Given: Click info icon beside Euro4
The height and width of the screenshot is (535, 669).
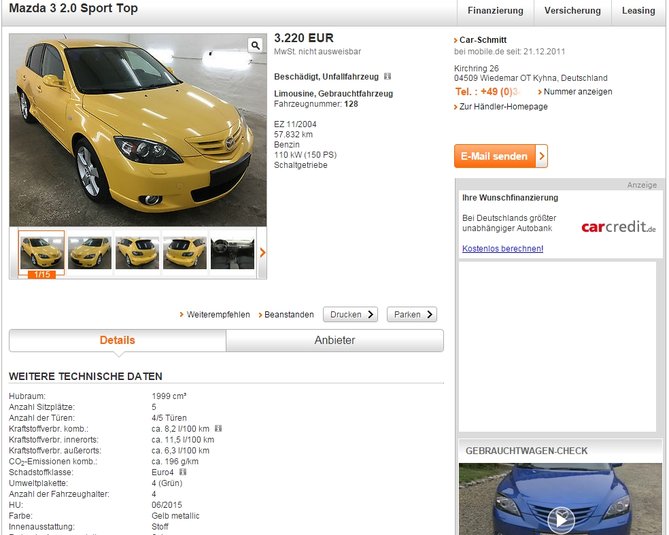Looking at the screenshot, I should pos(183,472).
